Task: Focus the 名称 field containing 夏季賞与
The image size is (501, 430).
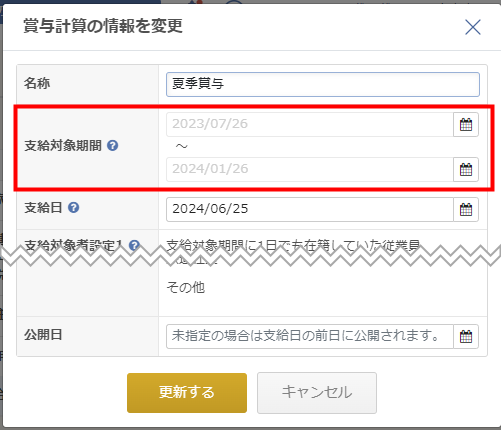Action: pyautogui.click(x=323, y=85)
